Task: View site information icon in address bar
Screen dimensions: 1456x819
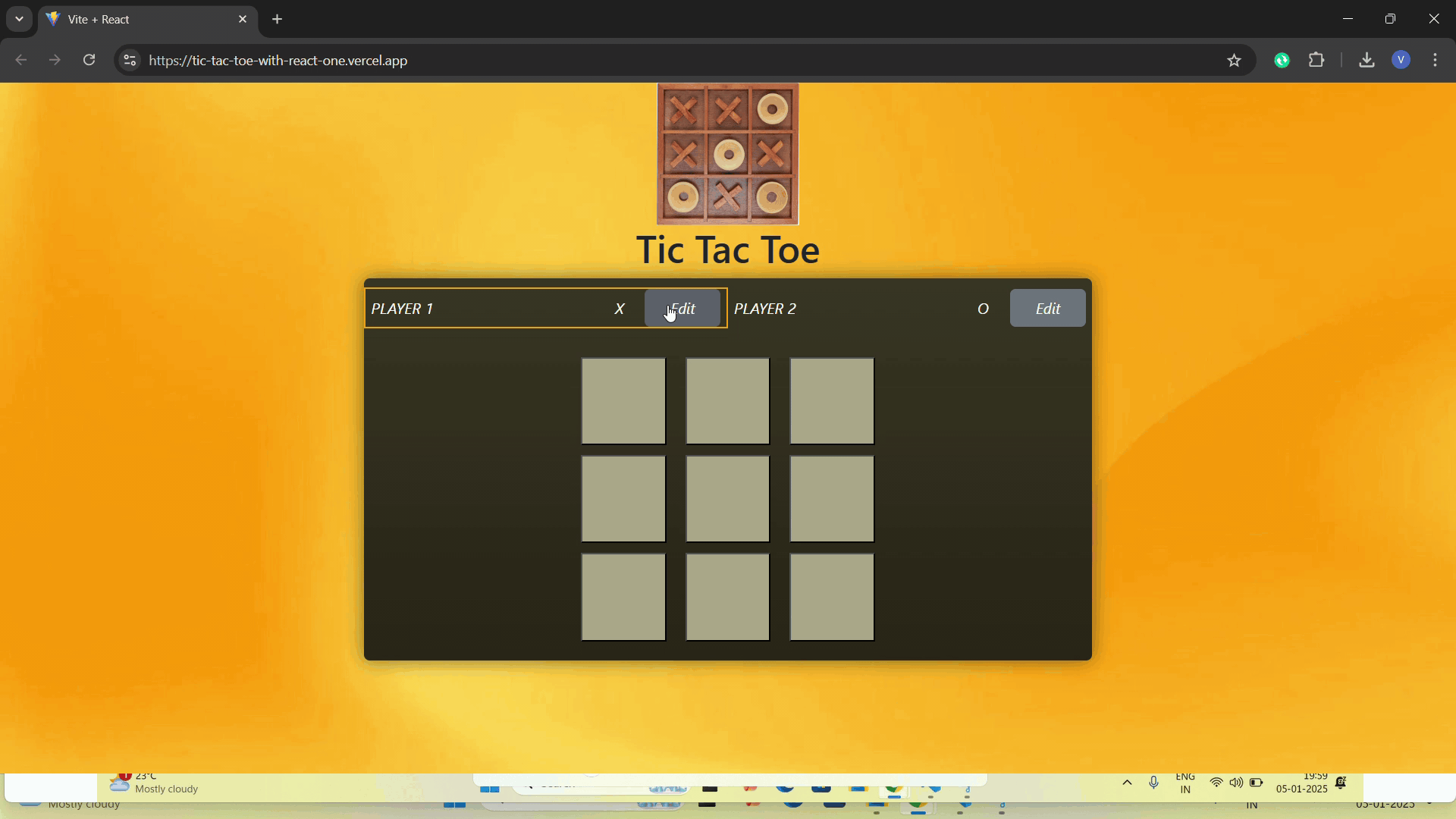Action: click(x=130, y=60)
